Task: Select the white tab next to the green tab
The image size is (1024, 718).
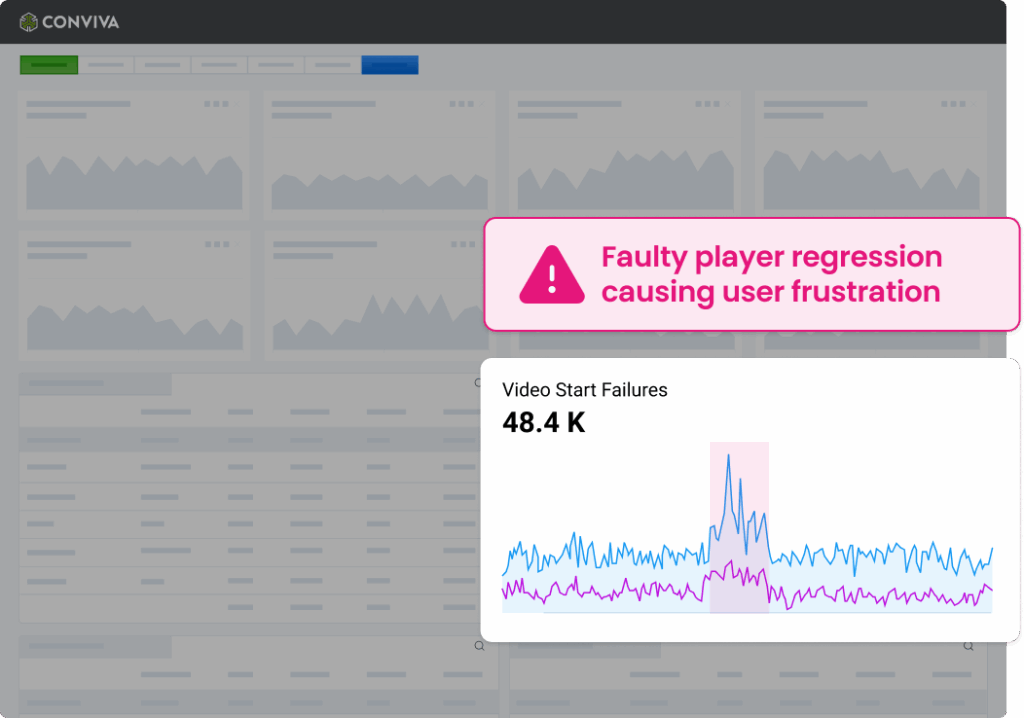Action: click(105, 65)
